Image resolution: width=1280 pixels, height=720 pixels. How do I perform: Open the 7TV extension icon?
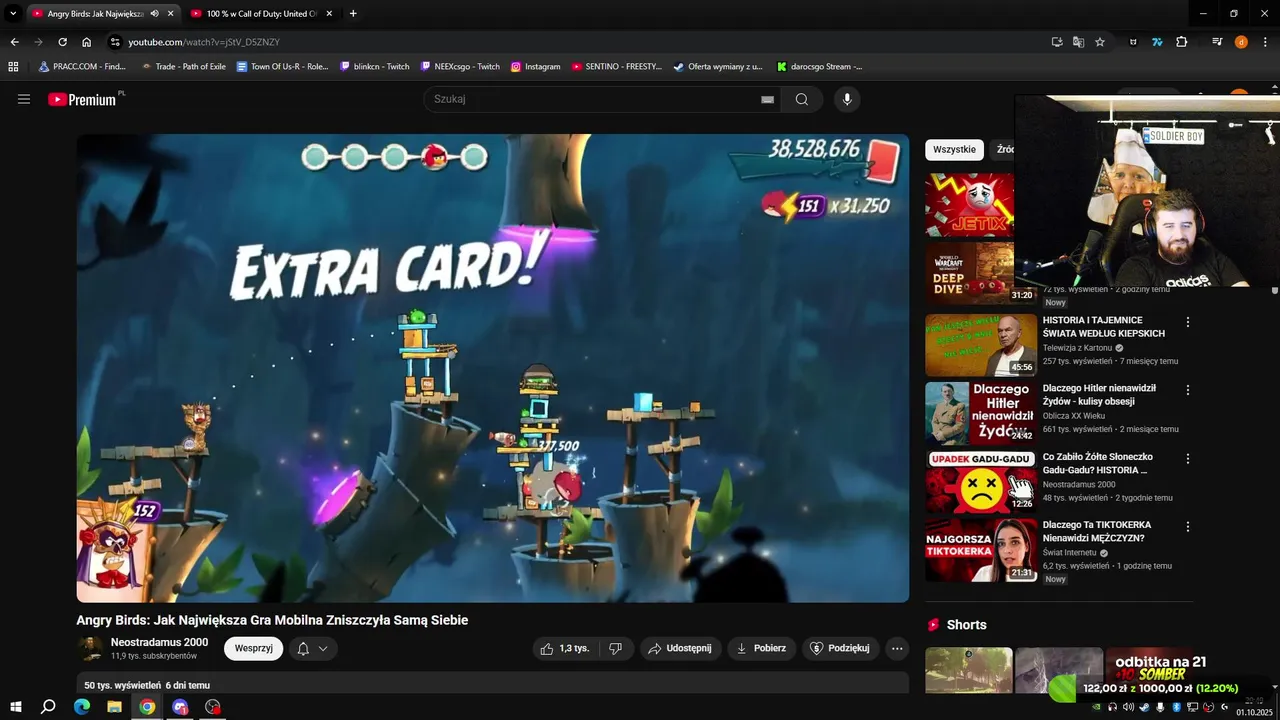tap(1157, 42)
